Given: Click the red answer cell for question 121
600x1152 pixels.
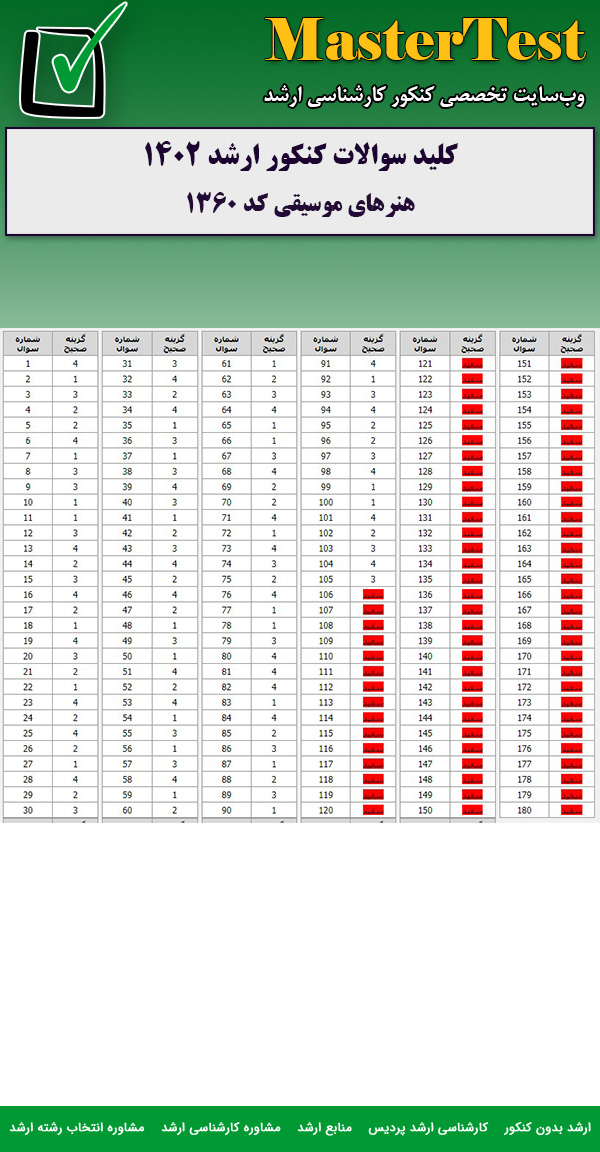Looking at the screenshot, I should tap(472, 364).
